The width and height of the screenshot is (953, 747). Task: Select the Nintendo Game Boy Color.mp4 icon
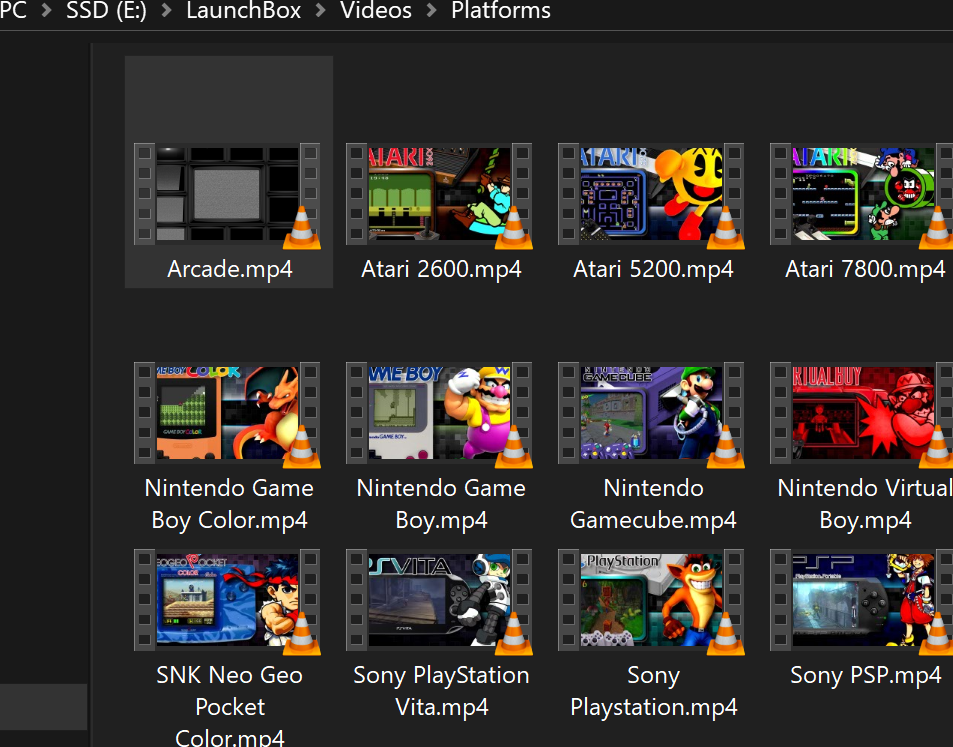[227, 414]
